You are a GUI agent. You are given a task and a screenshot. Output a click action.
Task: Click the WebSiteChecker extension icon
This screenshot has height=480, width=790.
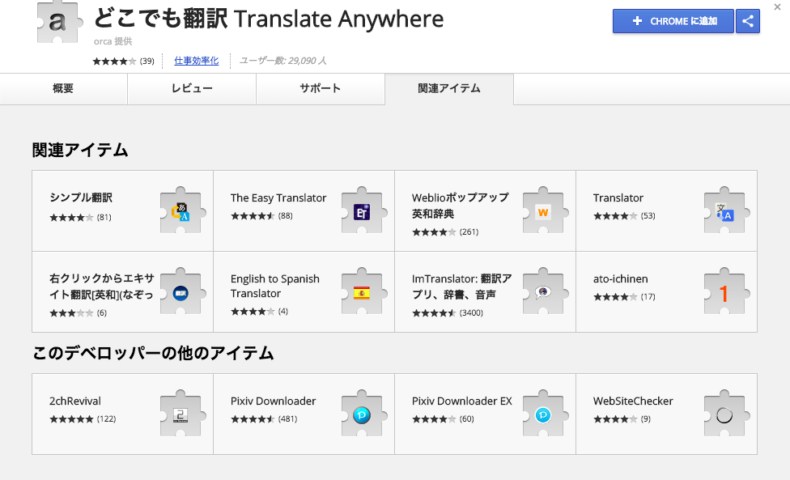(725, 414)
